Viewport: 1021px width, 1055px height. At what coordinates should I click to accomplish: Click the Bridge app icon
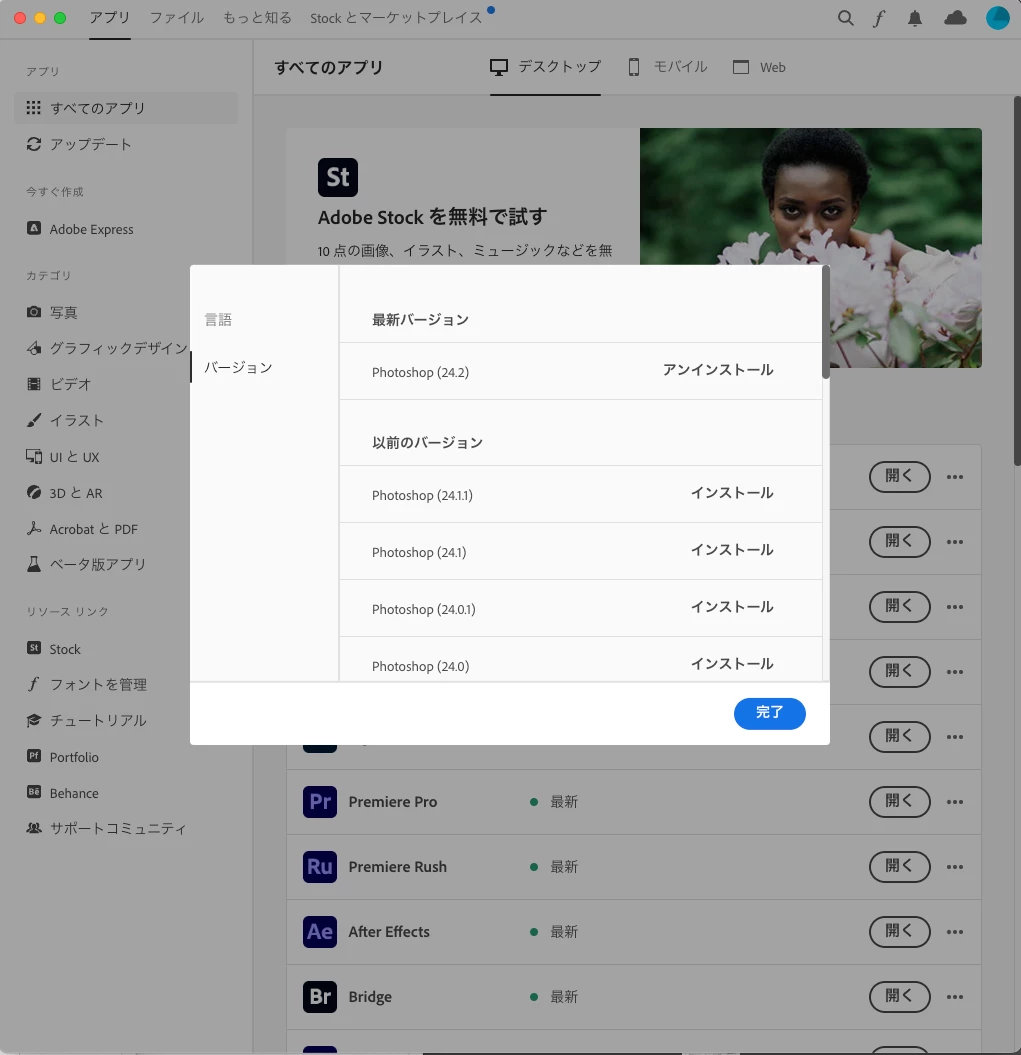pos(320,996)
